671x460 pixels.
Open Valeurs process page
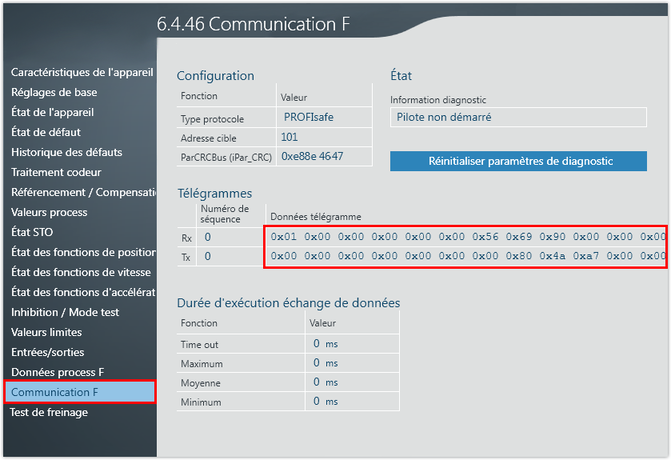point(49,212)
